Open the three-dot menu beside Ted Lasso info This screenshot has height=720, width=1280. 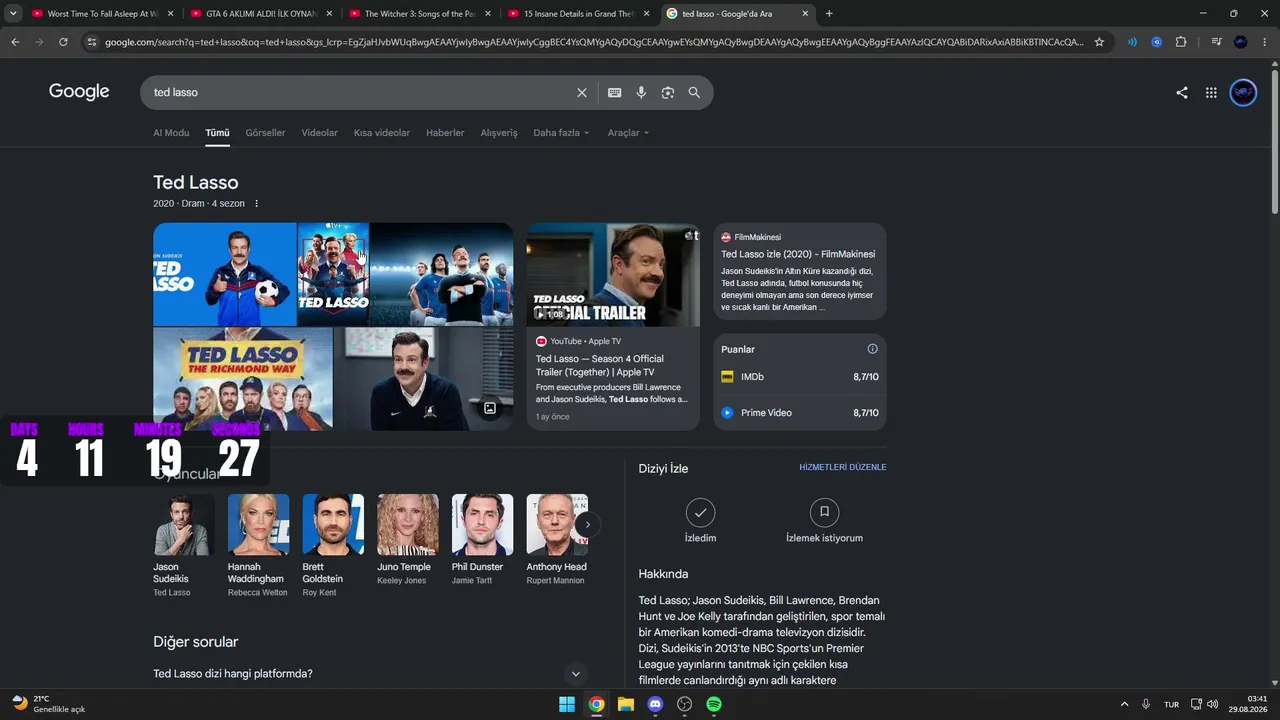[256, 204]
